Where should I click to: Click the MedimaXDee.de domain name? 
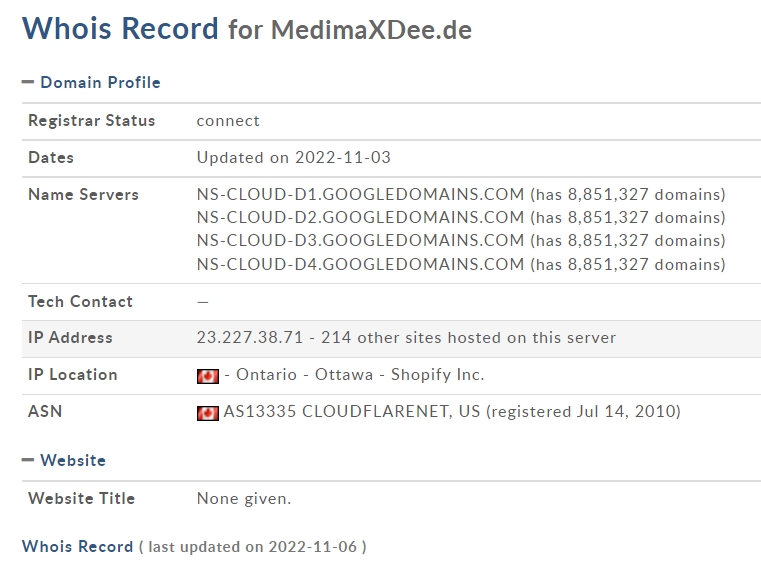[371, 30]
